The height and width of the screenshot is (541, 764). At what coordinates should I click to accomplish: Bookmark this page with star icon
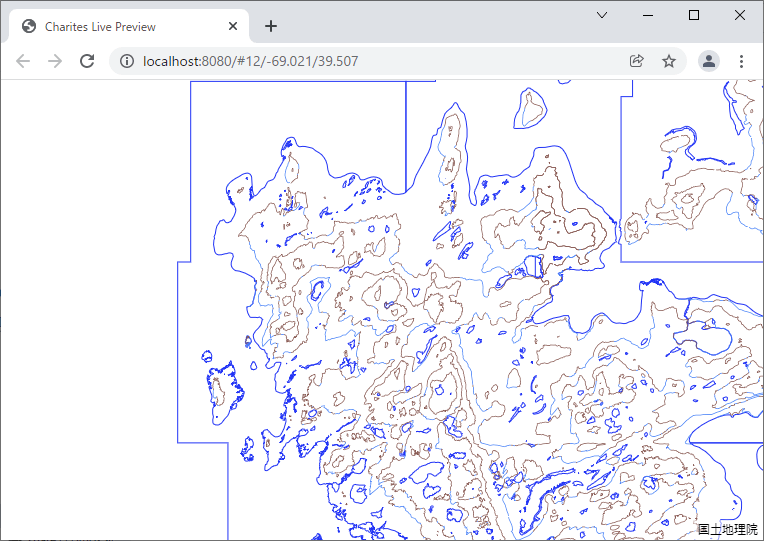(x=668, y=61)
